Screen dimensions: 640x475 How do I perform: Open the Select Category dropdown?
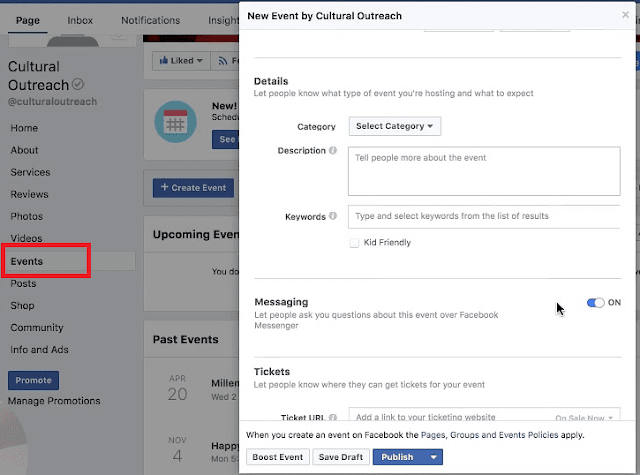pos(394,127)
